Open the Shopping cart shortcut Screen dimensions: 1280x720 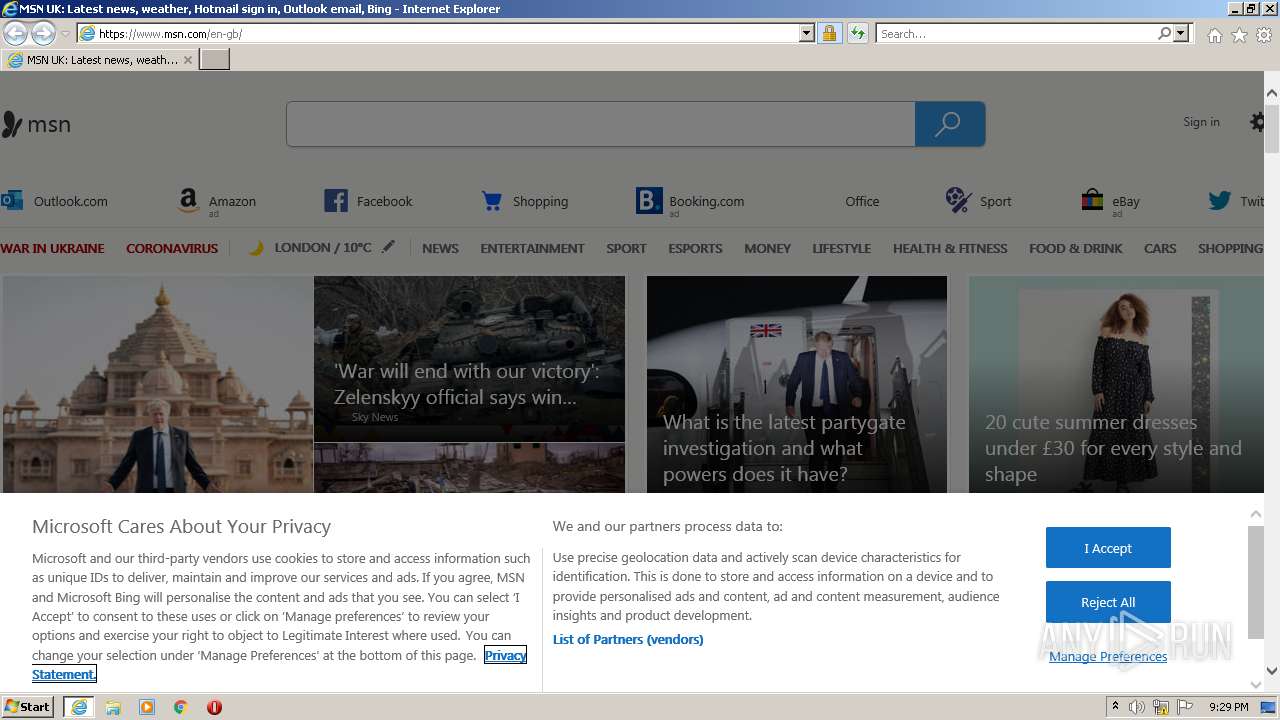tap(524, 201)
